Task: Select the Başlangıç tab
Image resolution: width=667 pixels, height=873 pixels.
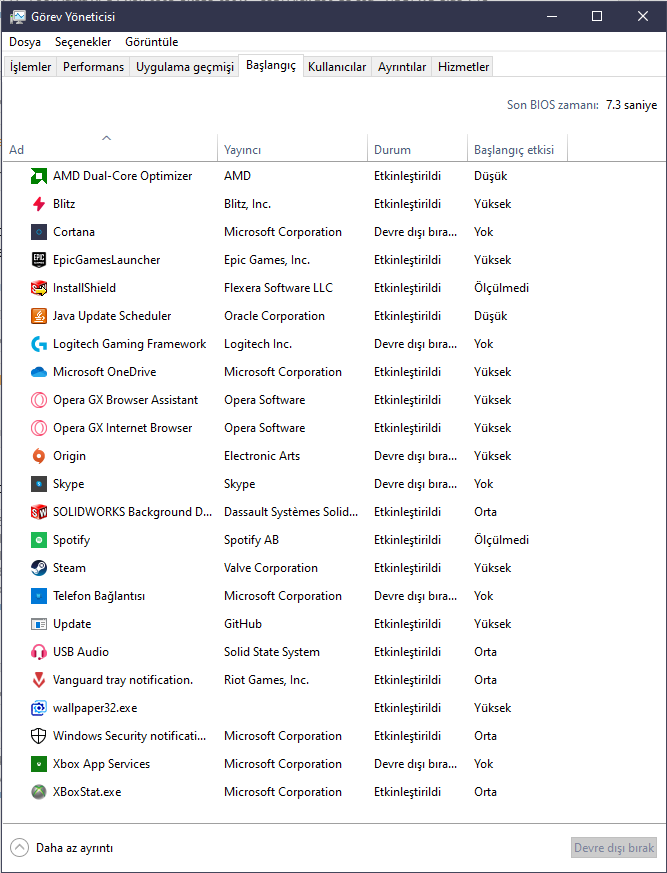Action: [271, 65]
